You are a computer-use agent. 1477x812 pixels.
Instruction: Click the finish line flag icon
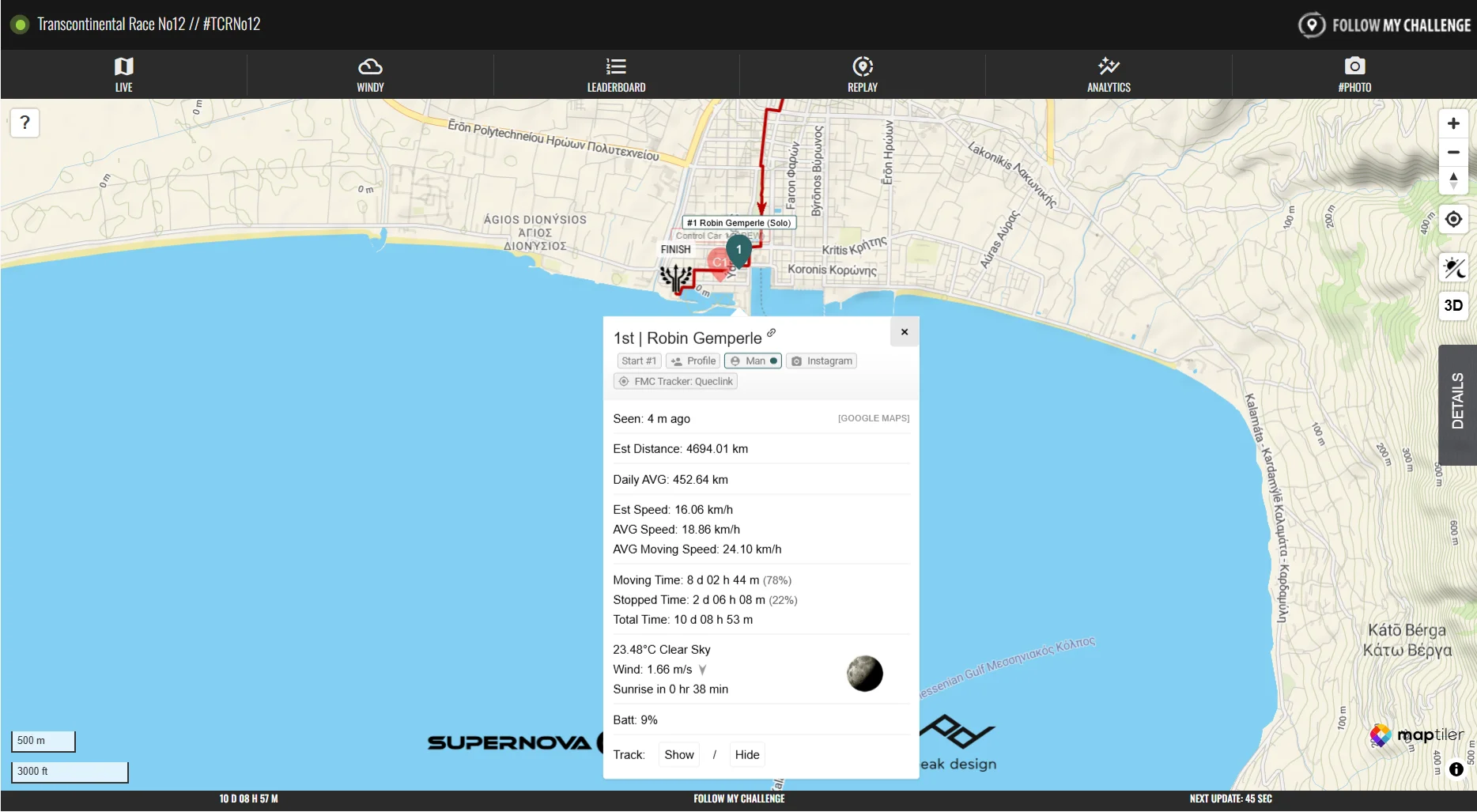676,278
